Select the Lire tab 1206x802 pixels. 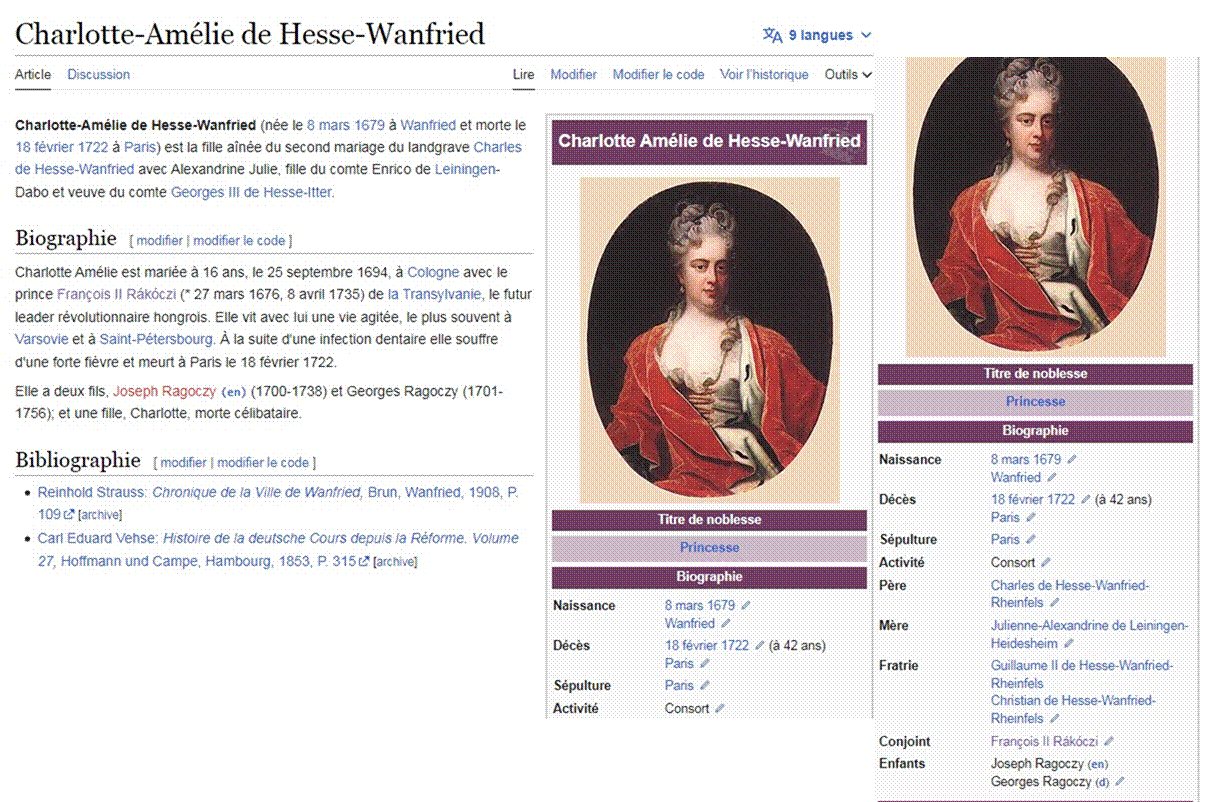[524, 74]
